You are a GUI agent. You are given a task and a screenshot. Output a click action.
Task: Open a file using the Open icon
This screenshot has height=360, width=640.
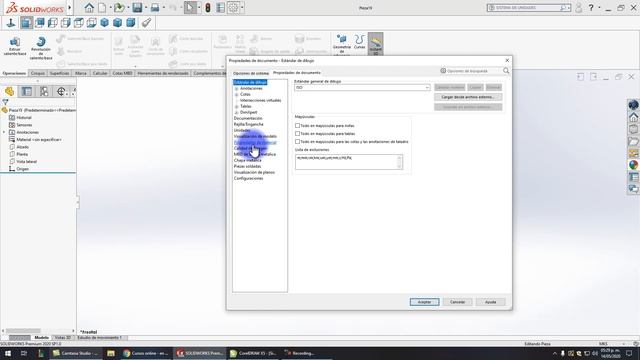coord(119,7)
